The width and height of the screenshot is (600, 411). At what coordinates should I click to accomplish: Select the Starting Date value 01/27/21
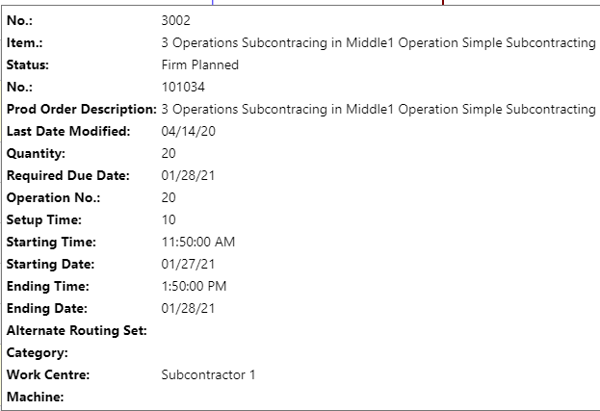click(188, 264)
